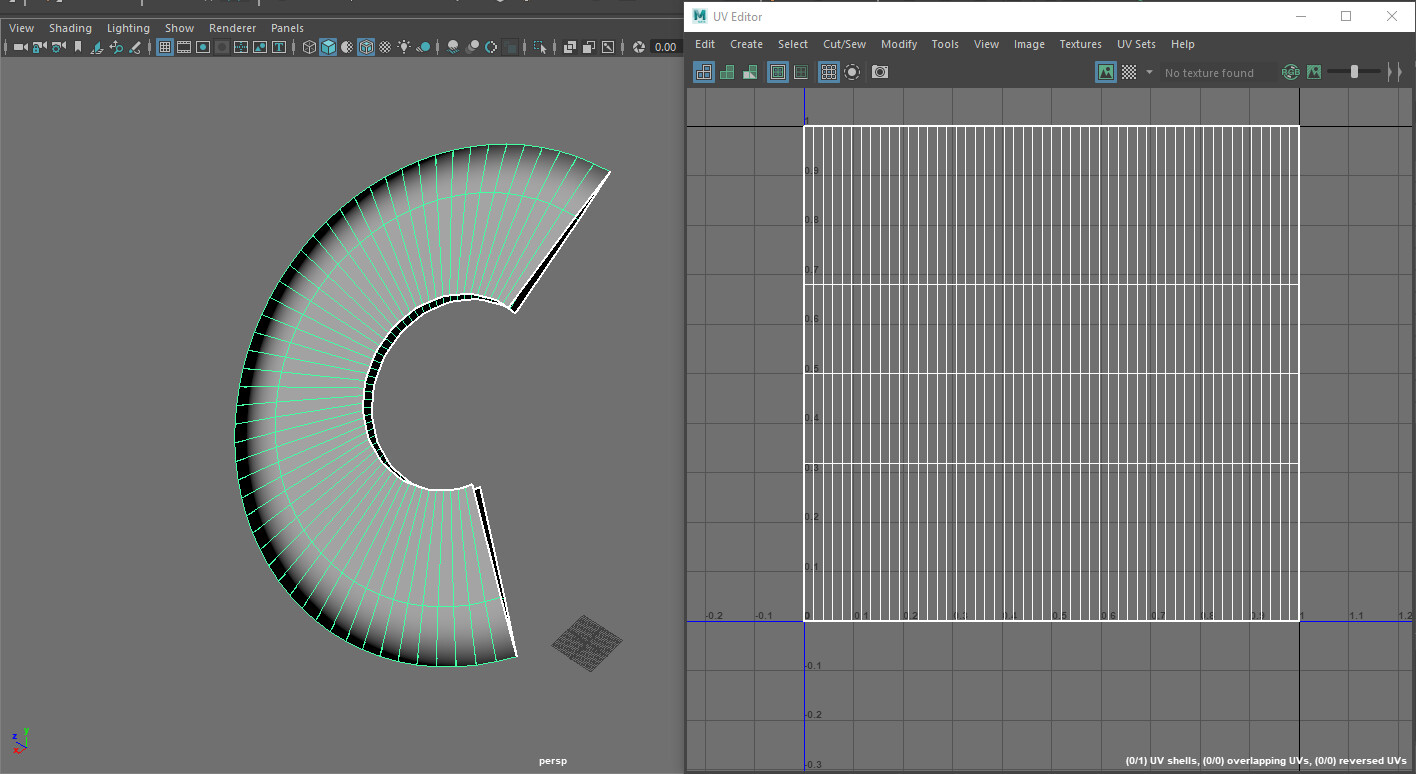Click the Panels menu button
The height and width of the screenshot is (774, 1416).
click(287, 28)
